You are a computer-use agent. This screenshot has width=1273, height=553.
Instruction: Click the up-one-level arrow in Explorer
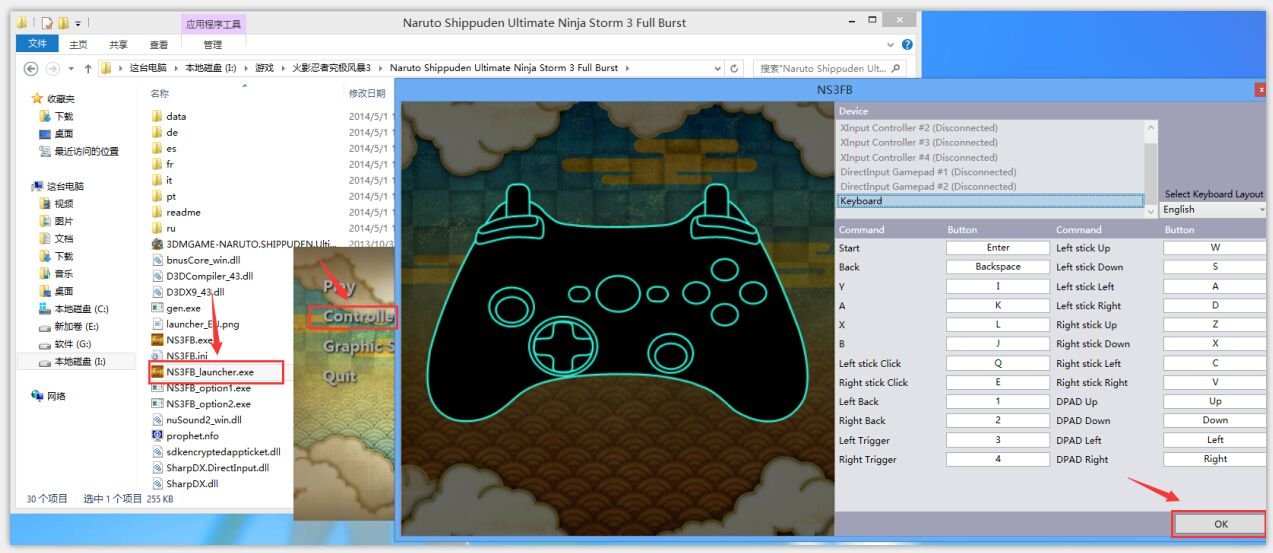89,68
